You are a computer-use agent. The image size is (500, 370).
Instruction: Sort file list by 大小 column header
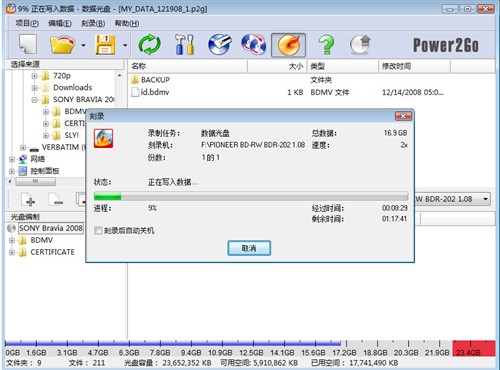277,66
